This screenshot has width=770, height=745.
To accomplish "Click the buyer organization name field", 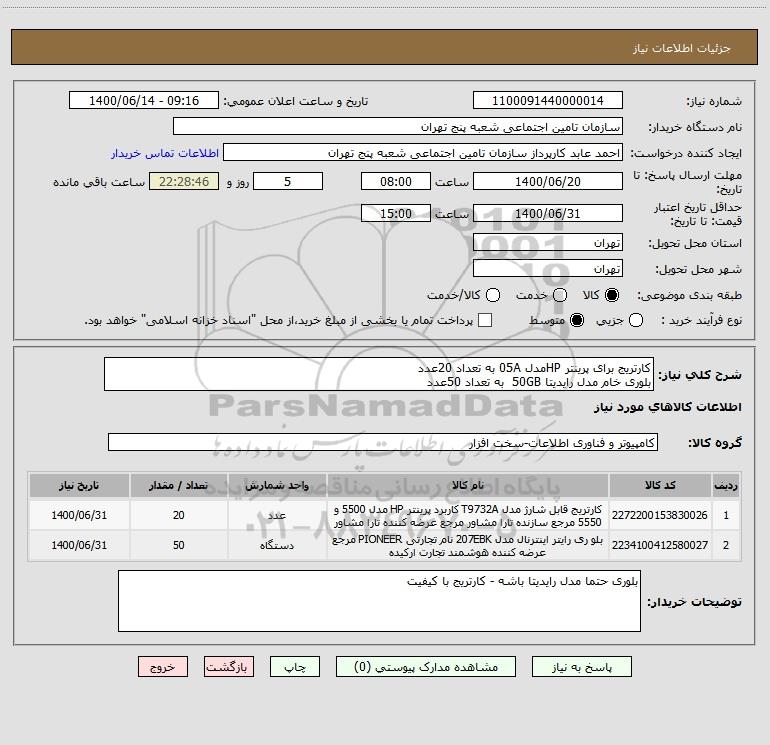I will (x=398, y=127).
